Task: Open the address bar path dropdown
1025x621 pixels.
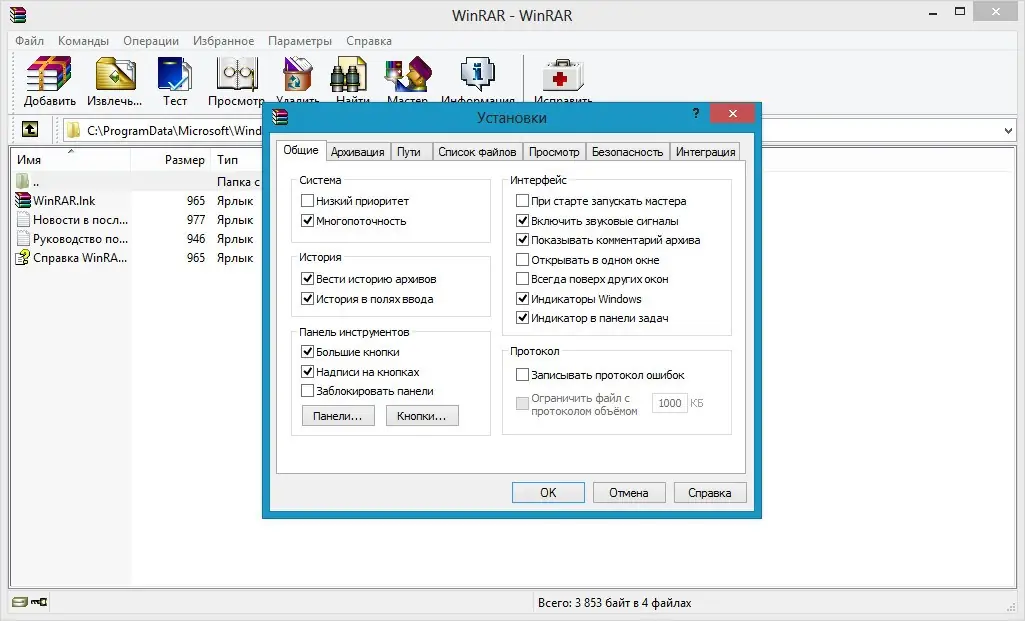Action: (1010, 129)
